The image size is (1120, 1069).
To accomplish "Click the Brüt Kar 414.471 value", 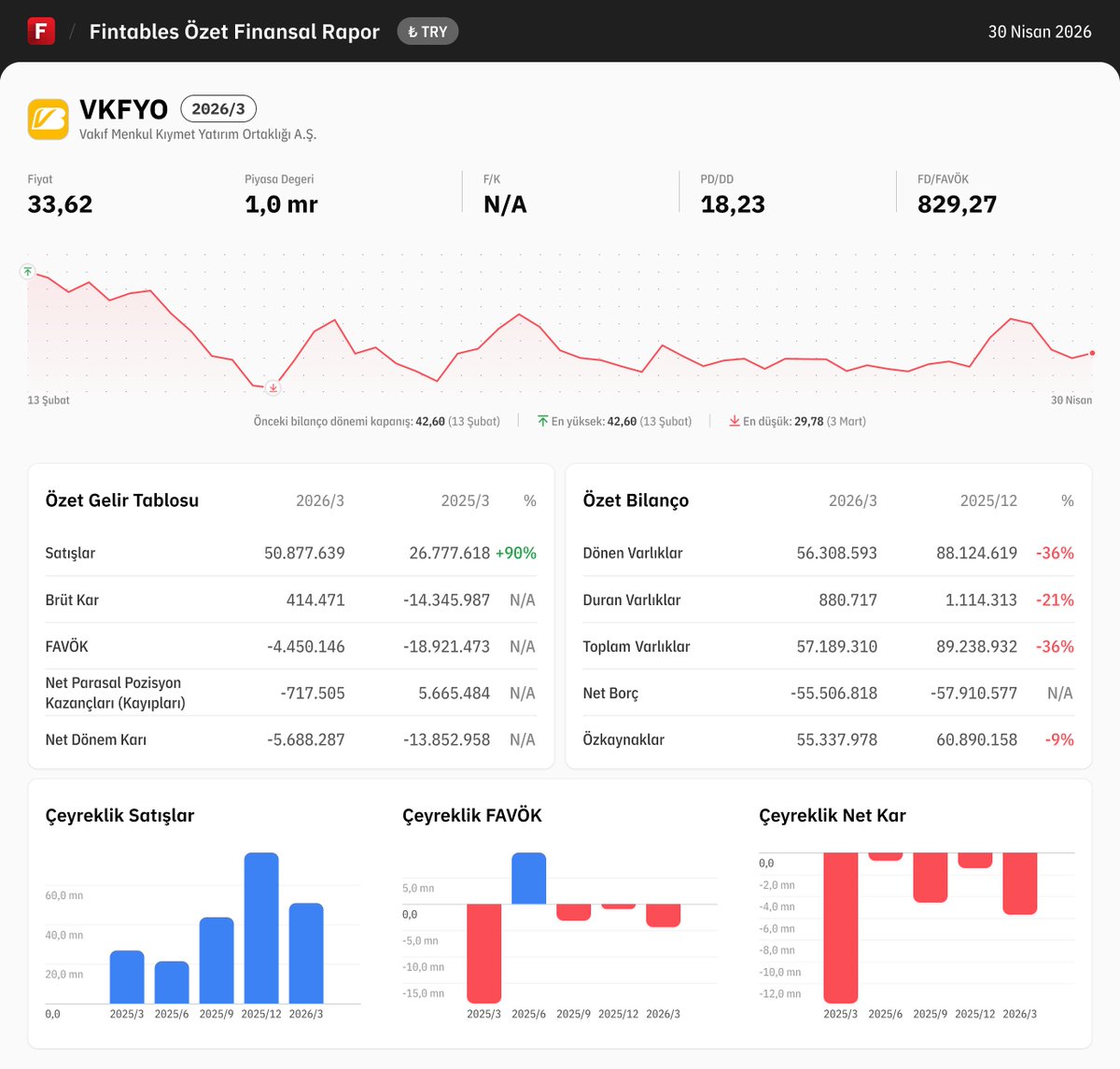I will pos(315,599).
